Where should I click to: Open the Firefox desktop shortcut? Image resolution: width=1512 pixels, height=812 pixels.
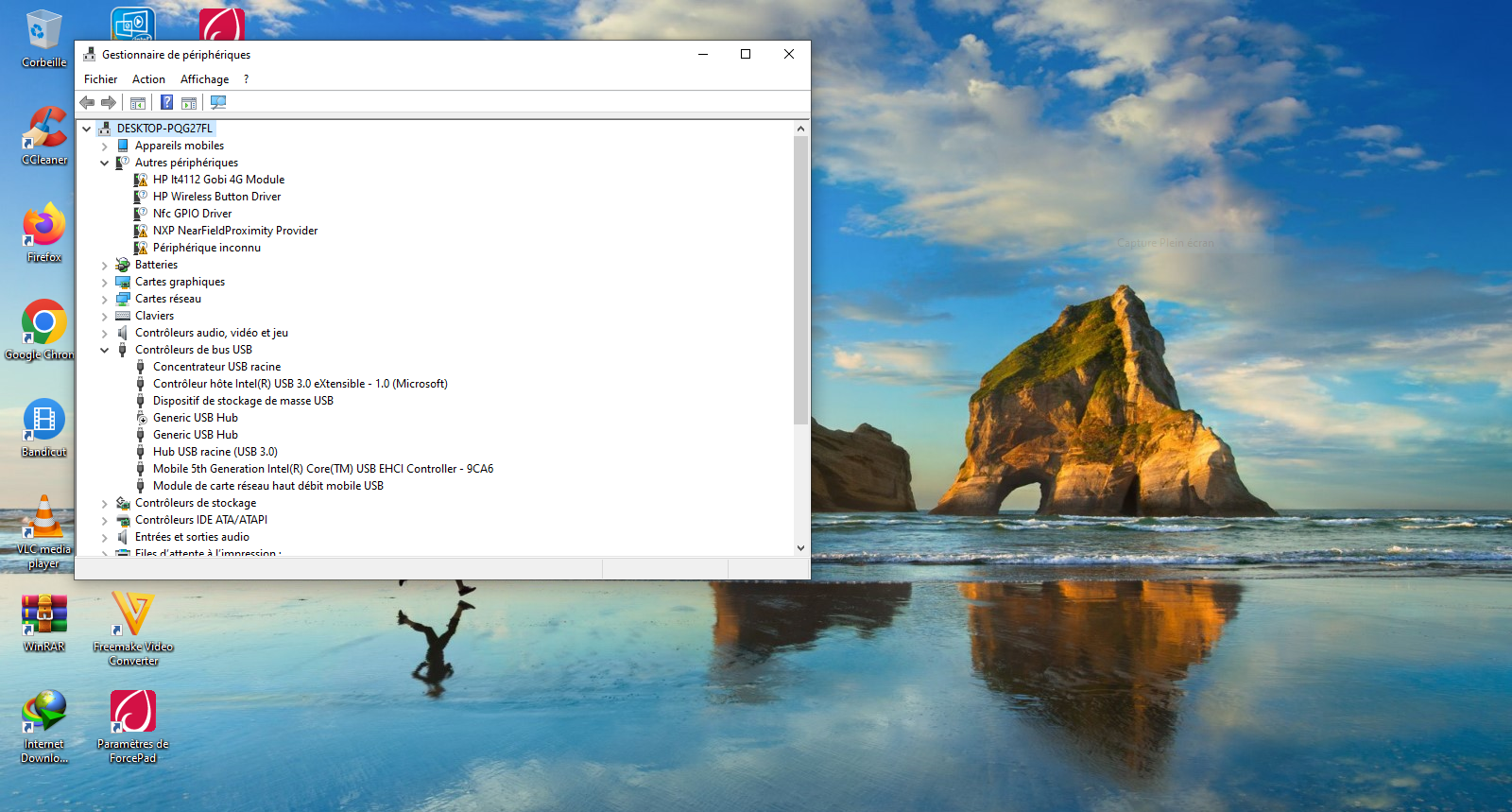coord(44,233)
